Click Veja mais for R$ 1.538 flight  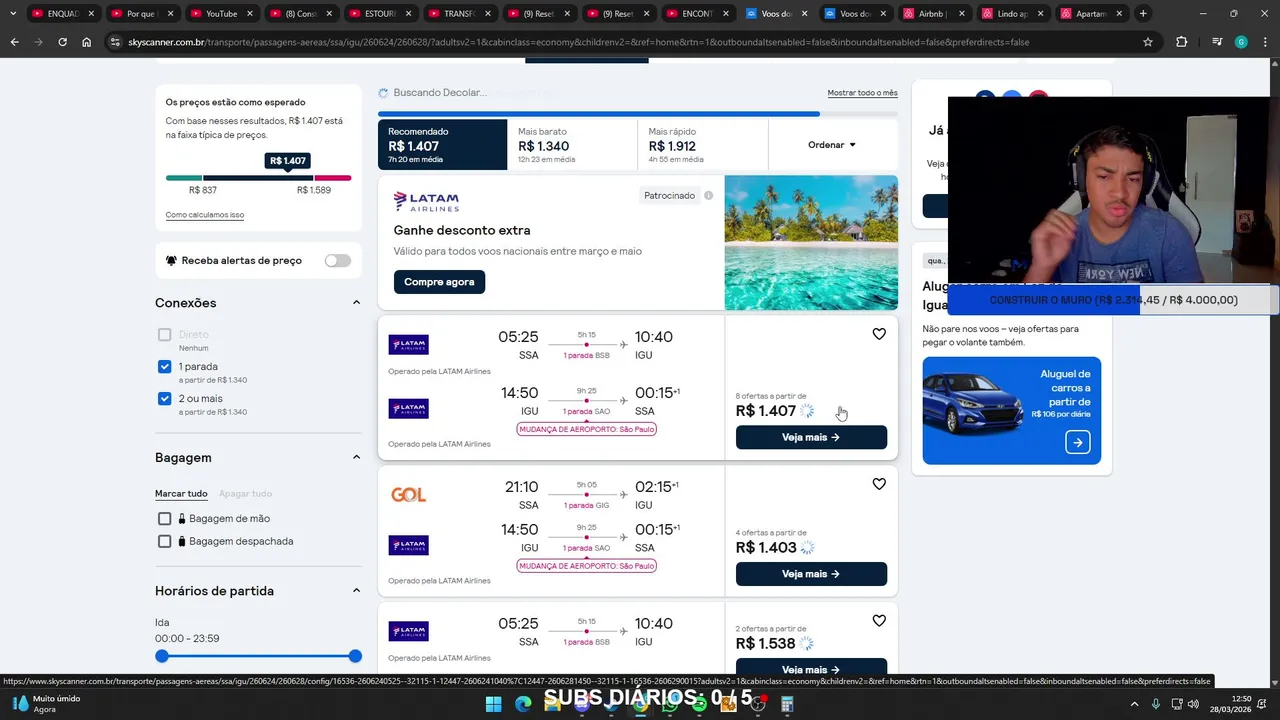811,668
